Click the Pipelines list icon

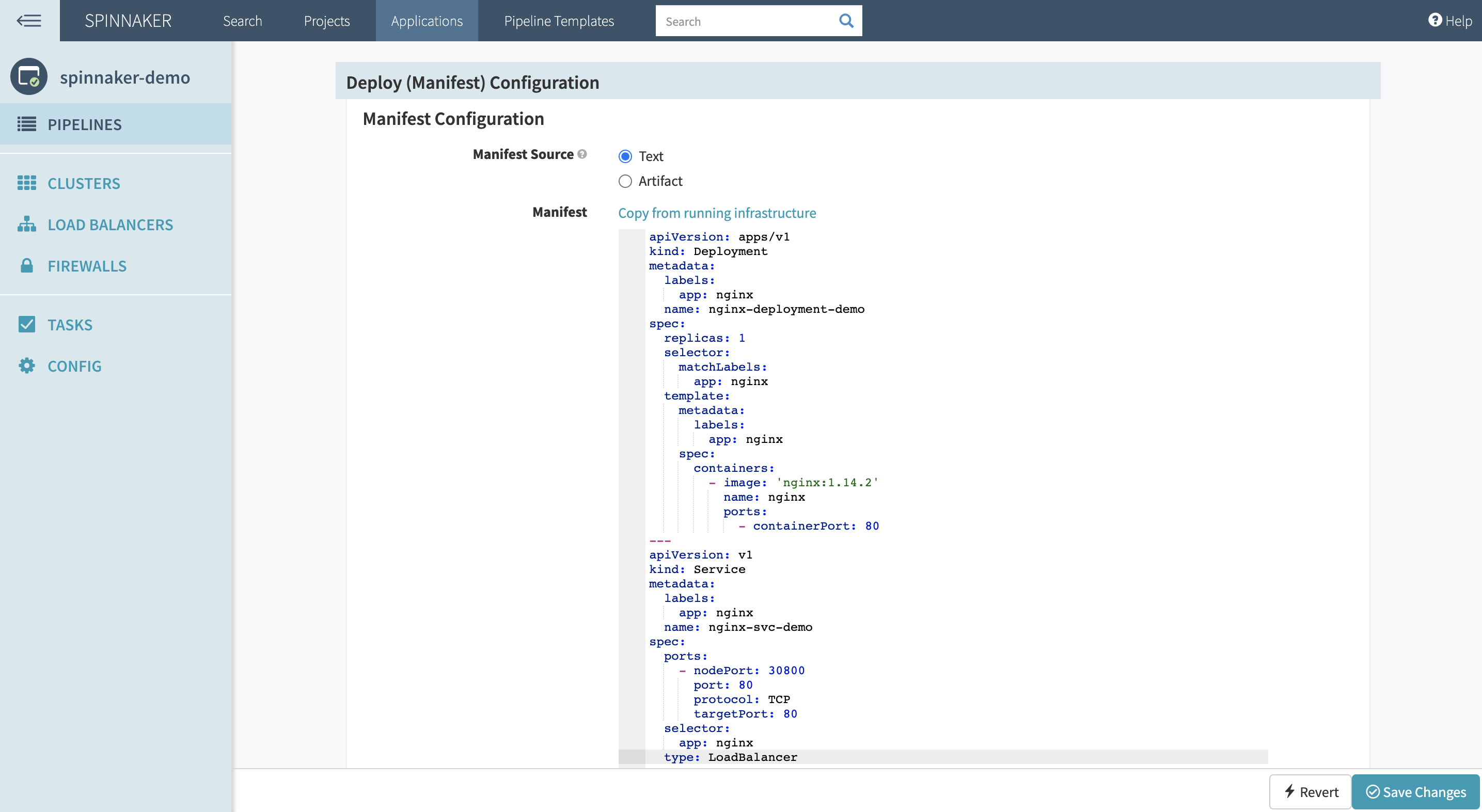(x=26, y=124)
